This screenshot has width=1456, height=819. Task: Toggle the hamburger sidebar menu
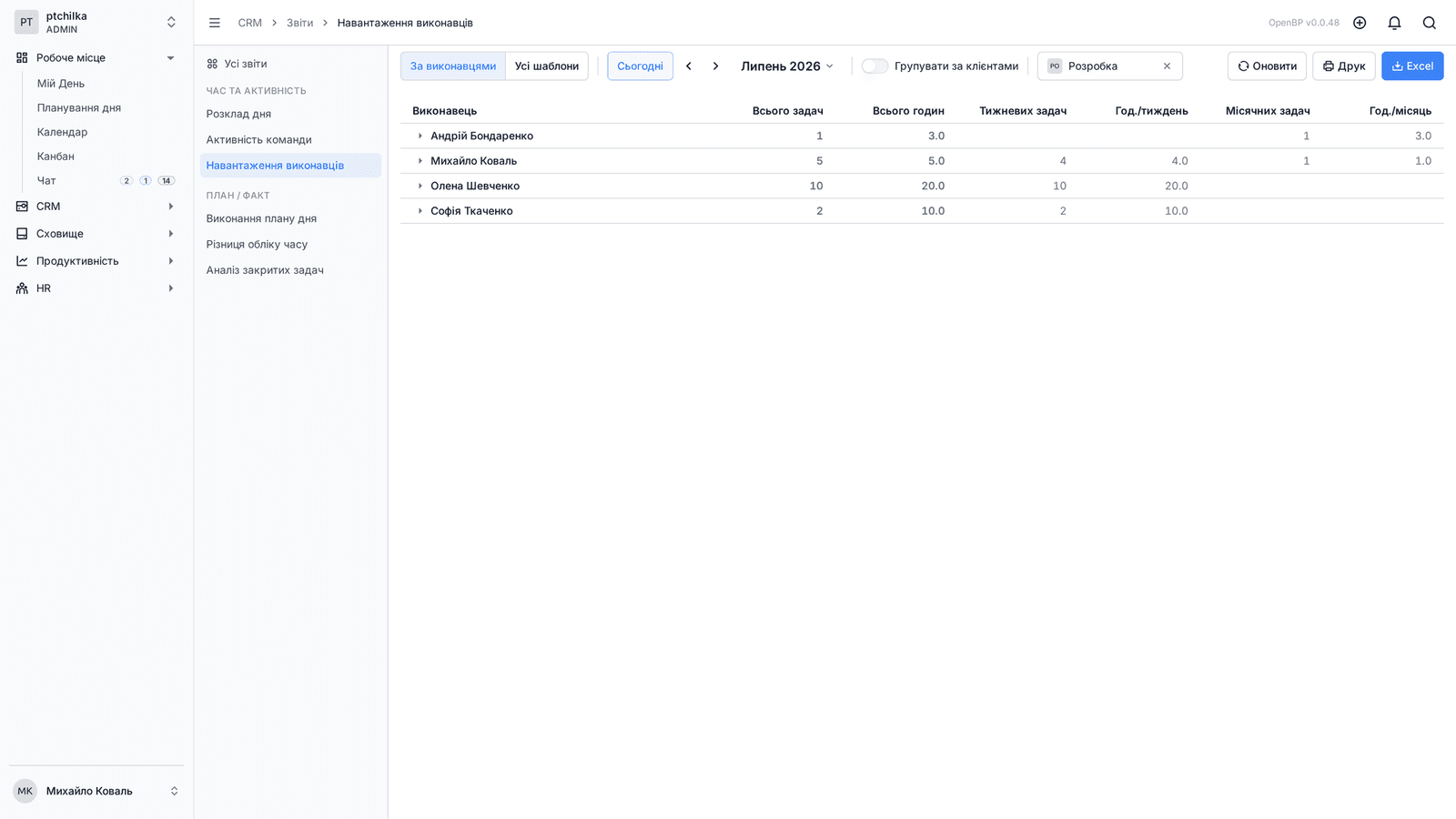pyautogui.click(x=215, y=23)
